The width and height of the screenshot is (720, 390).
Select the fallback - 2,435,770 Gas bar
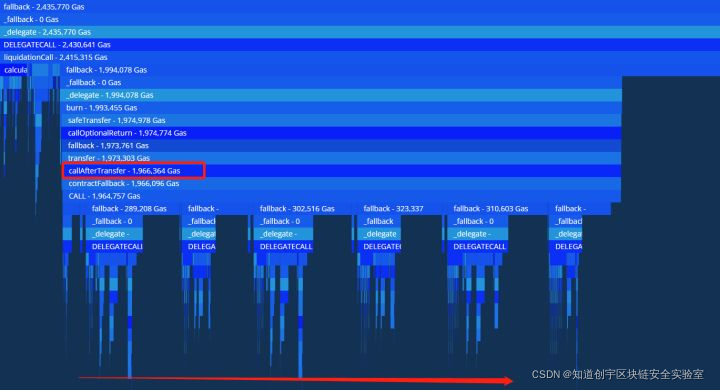pyautogui.click(x=360, y=6)
